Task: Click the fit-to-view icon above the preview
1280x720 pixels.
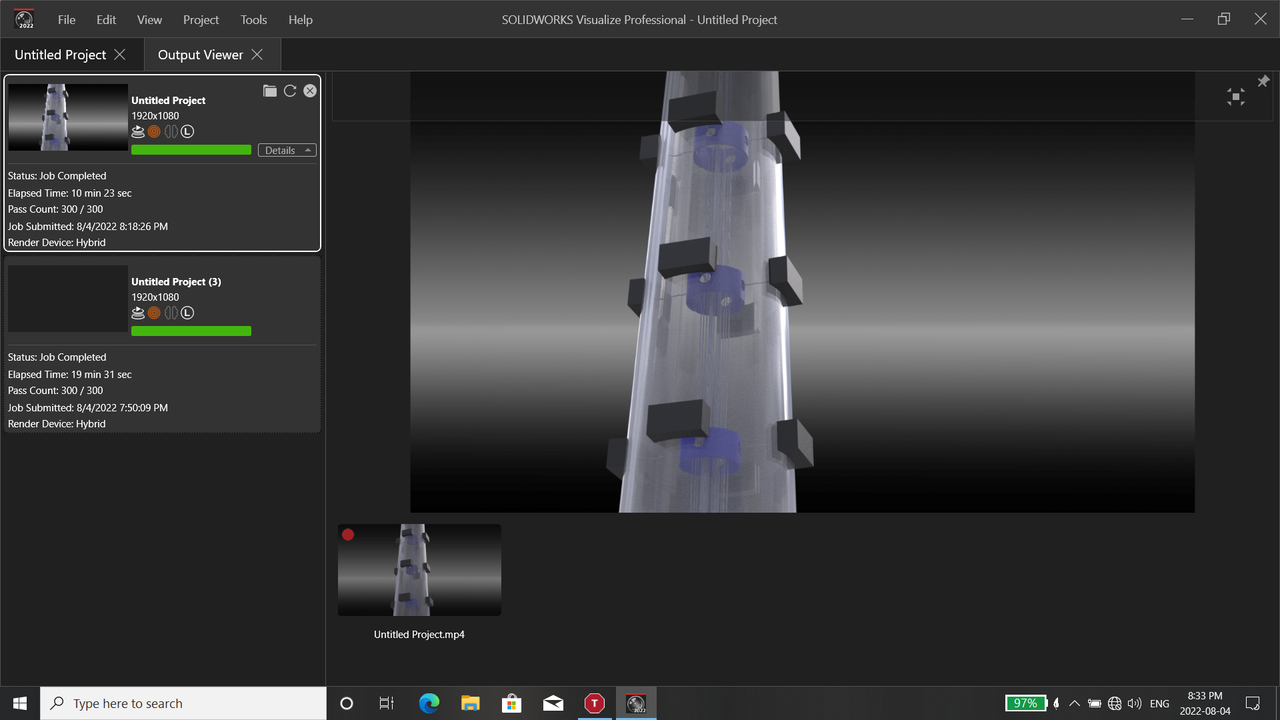Action: tap(1235, 96)
